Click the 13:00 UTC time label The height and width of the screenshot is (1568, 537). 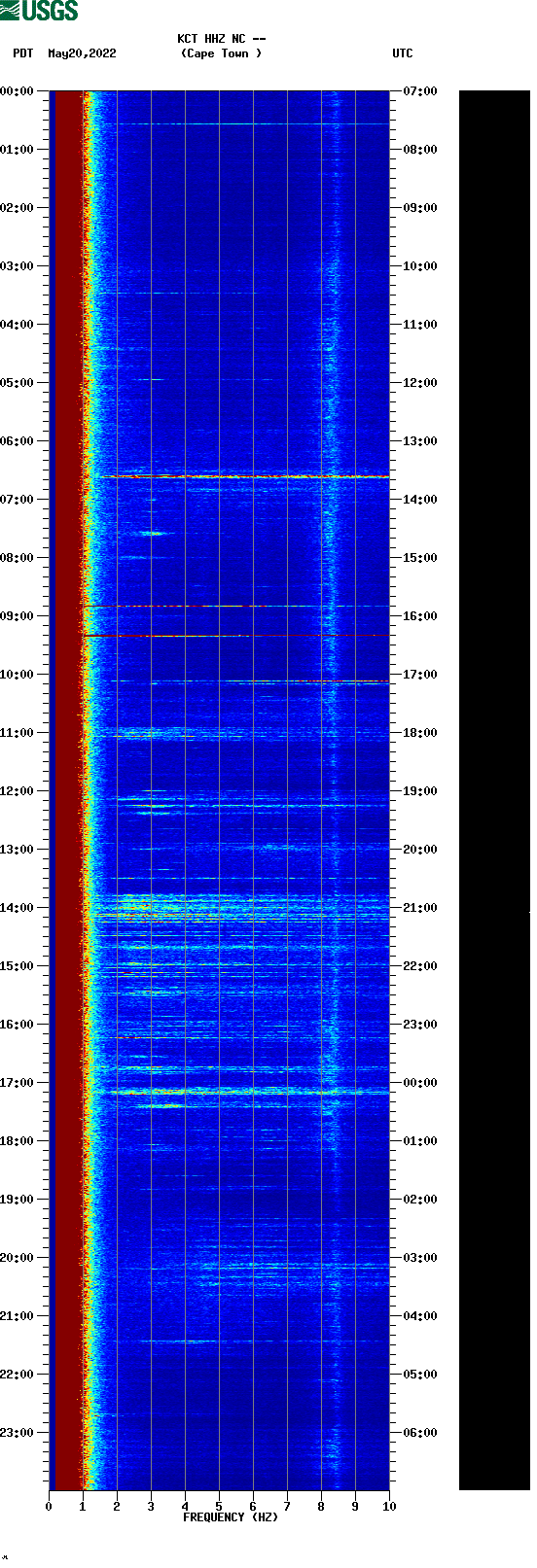pyautogui.click(x=420, y=441)
